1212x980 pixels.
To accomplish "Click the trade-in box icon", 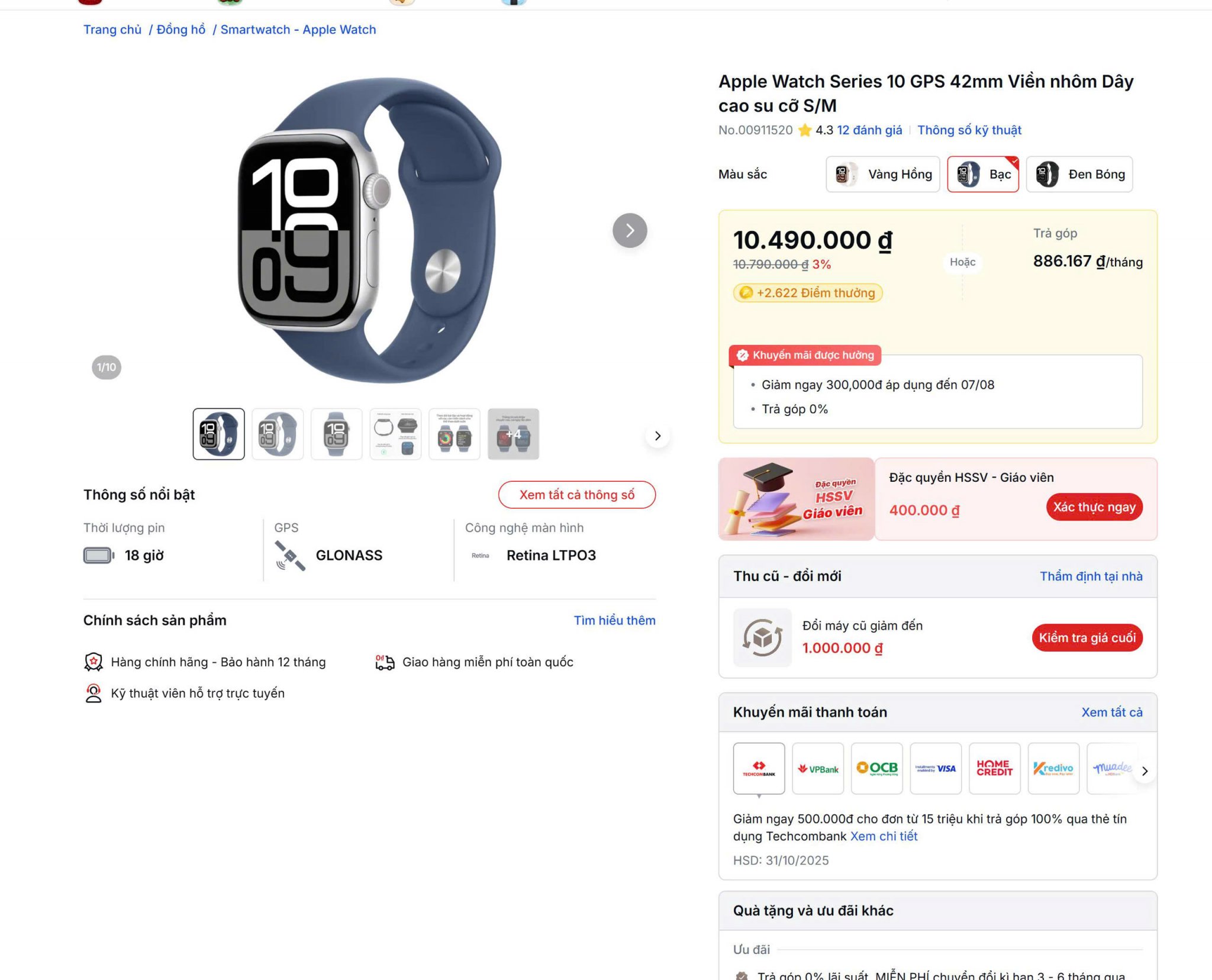I will click(x=762, y=637).
